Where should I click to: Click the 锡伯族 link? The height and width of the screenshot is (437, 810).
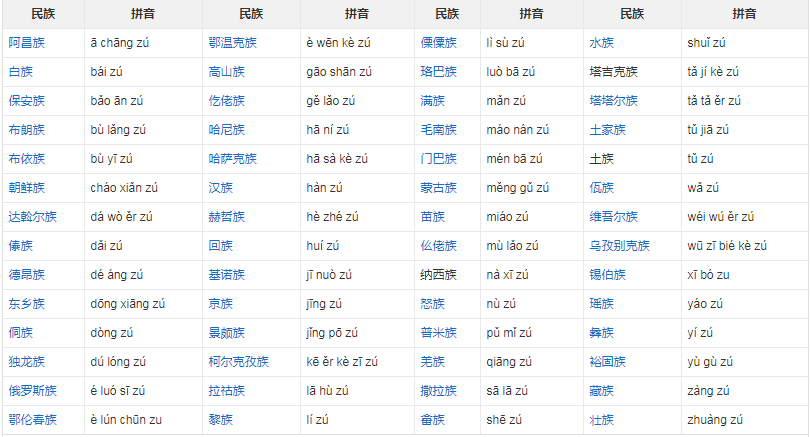[x=608, y=275]
